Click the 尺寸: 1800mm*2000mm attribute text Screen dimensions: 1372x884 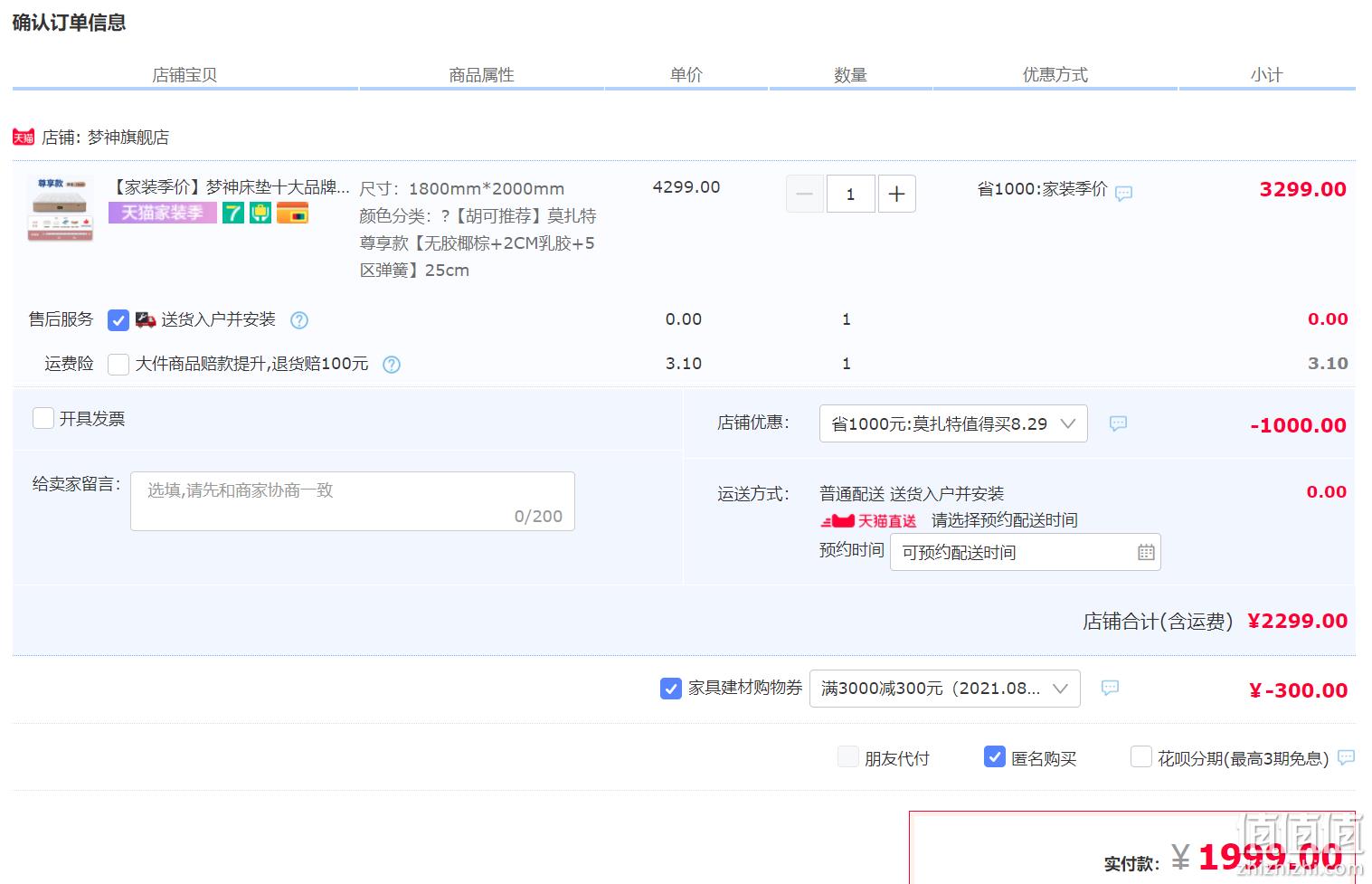(x=462, y=189)
